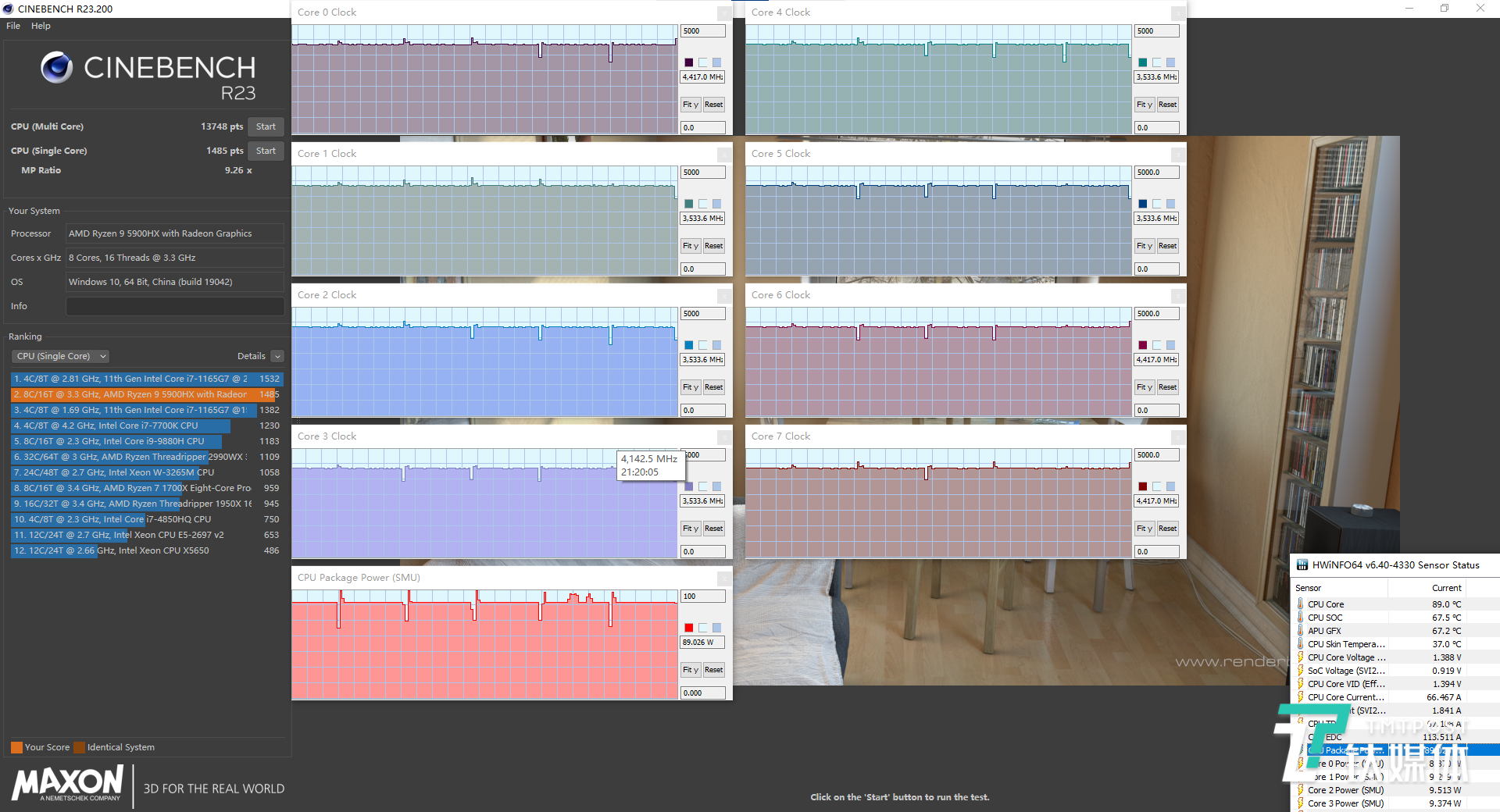Image resolution: width=1500 pixels, height=812 pixels.
Task: Click thermometer icon beside CPU SOC sensor
Action: pyautogui.click(x=1300, y=618)
